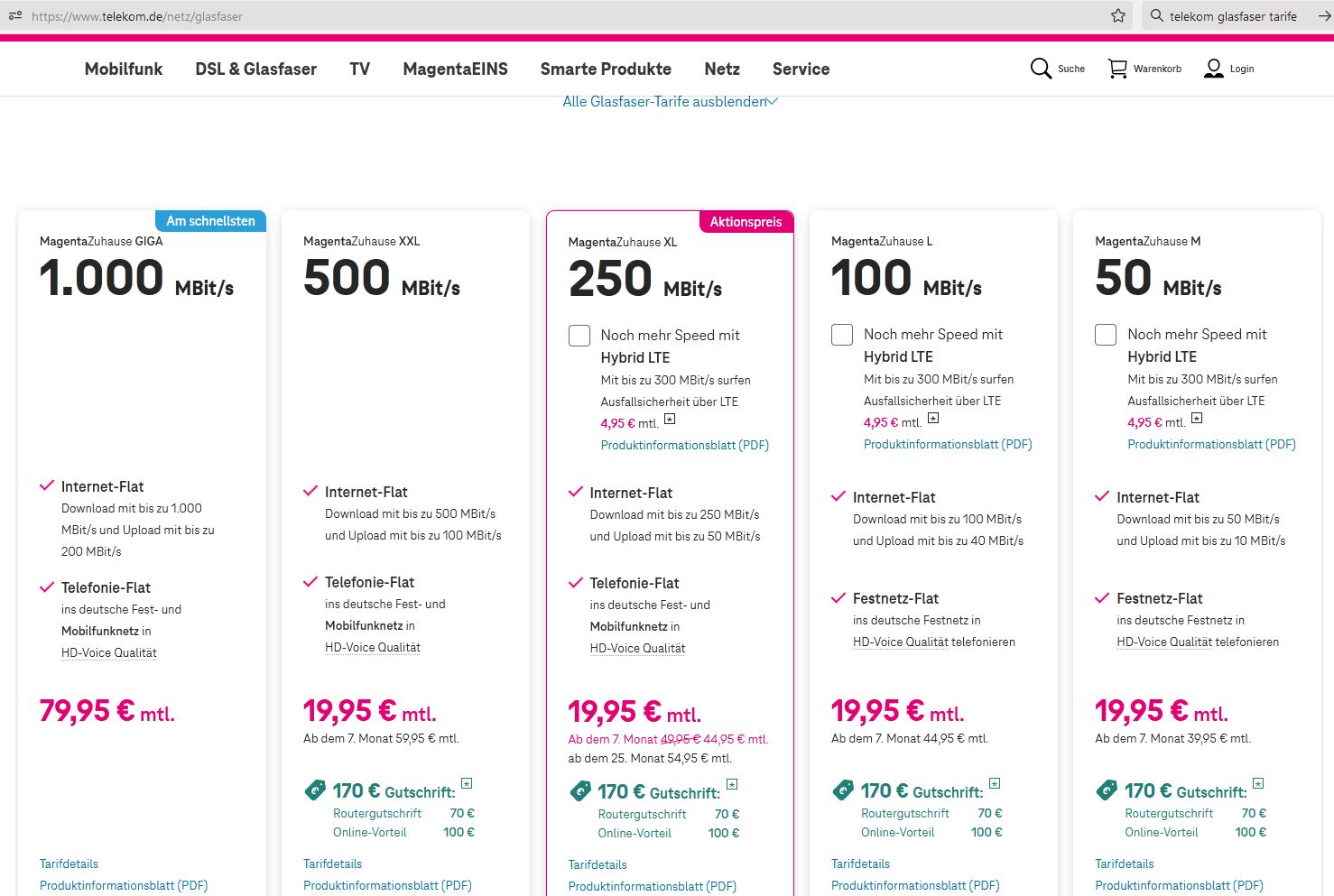Open the Warenkorb cart icon
This screenshot has height=896, width=1334.
pos(1117,69)
